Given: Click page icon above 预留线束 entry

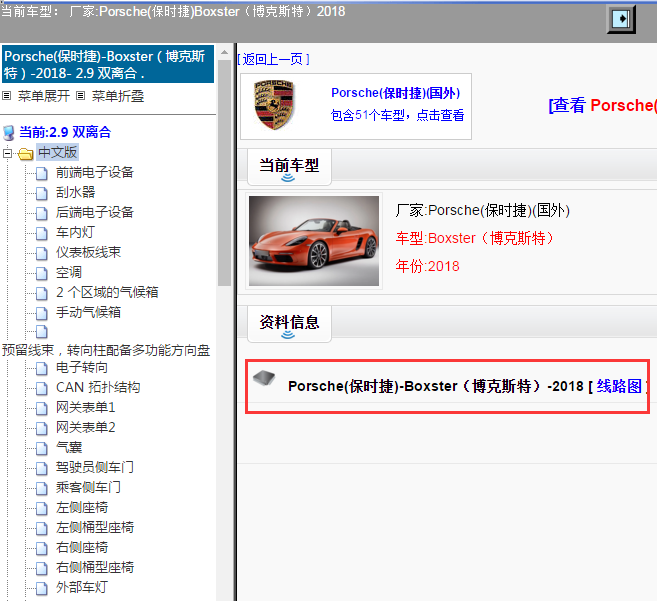Looking at the screenshot, I should pos(41,332).
